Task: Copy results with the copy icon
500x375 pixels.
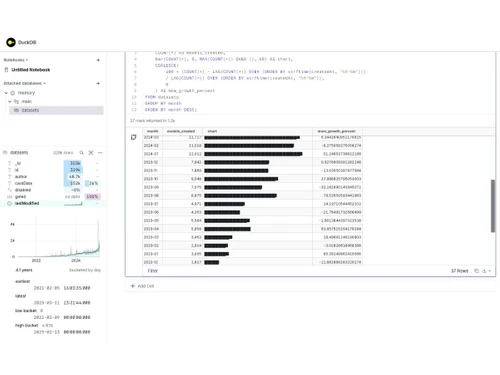Action: pos(477,271)
